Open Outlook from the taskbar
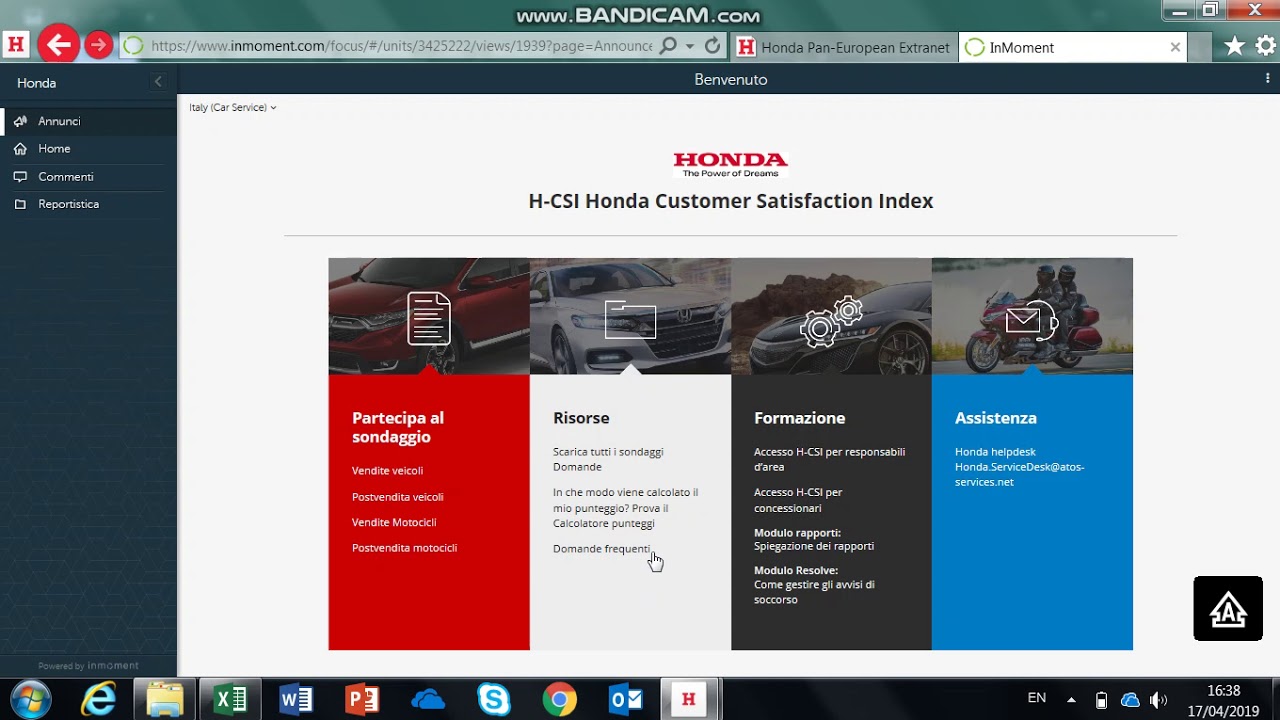1280x720 pixels. click(x=626, y=699)
